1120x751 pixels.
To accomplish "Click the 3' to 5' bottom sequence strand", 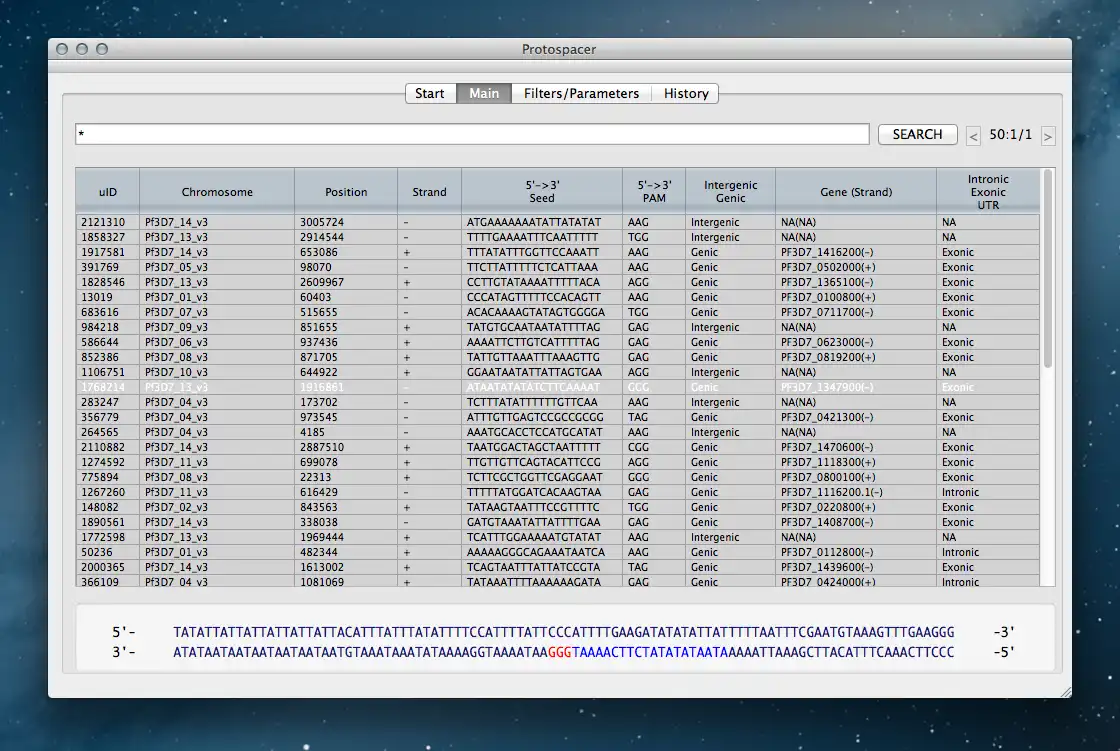I will coord(564,652).
